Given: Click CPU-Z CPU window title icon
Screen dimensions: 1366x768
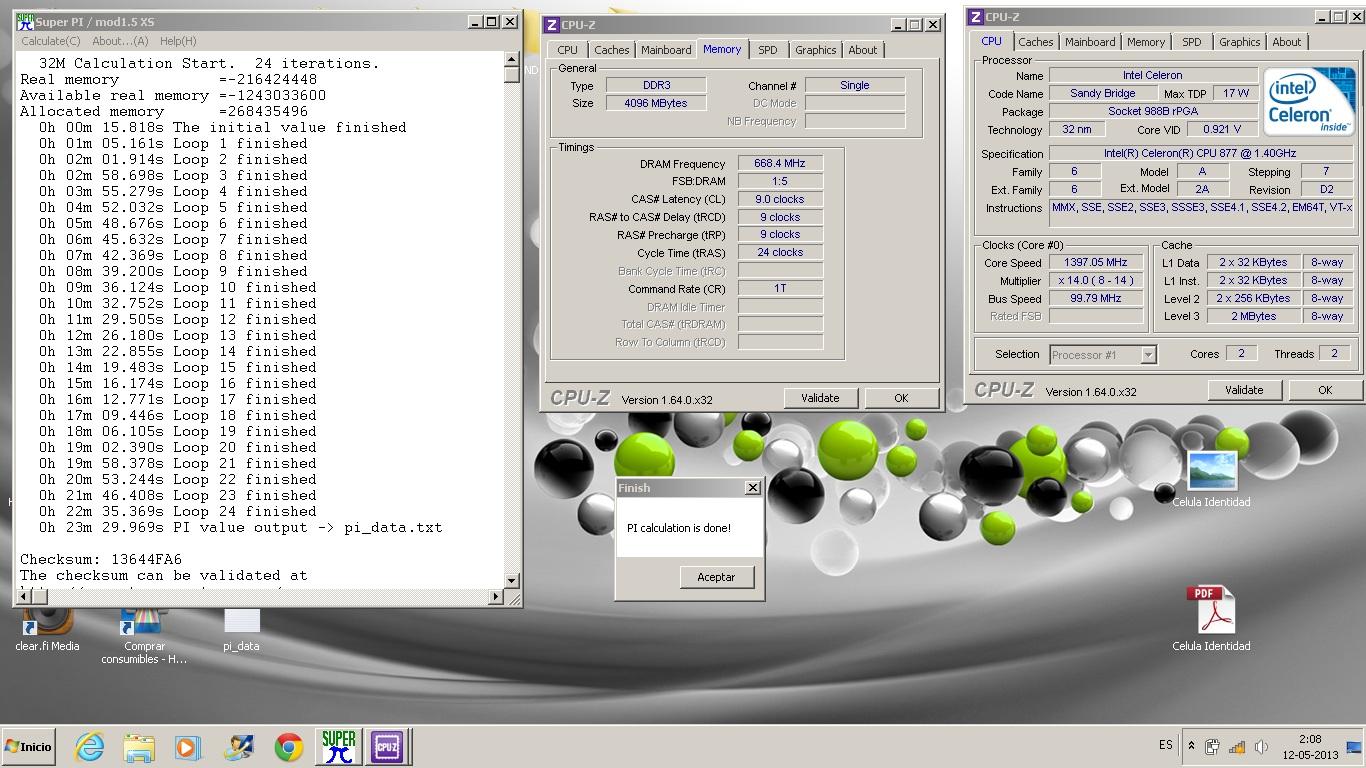Looking at the screenshot, I should 975,17.
